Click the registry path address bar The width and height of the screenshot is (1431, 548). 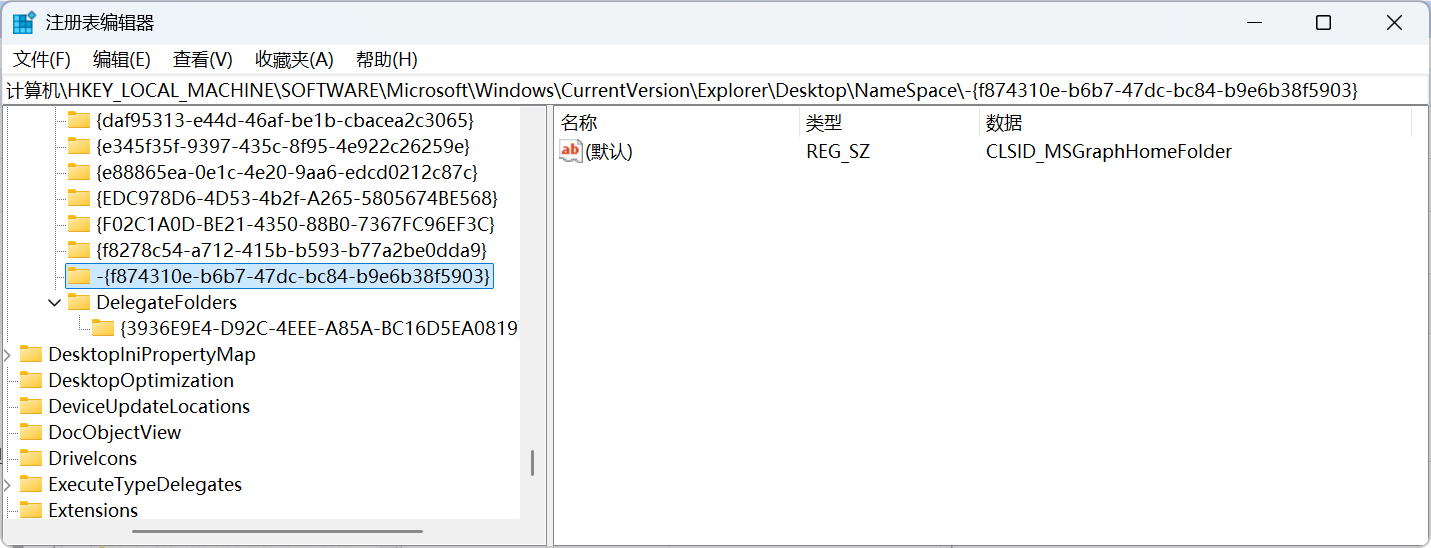click(x=715, y=90)
